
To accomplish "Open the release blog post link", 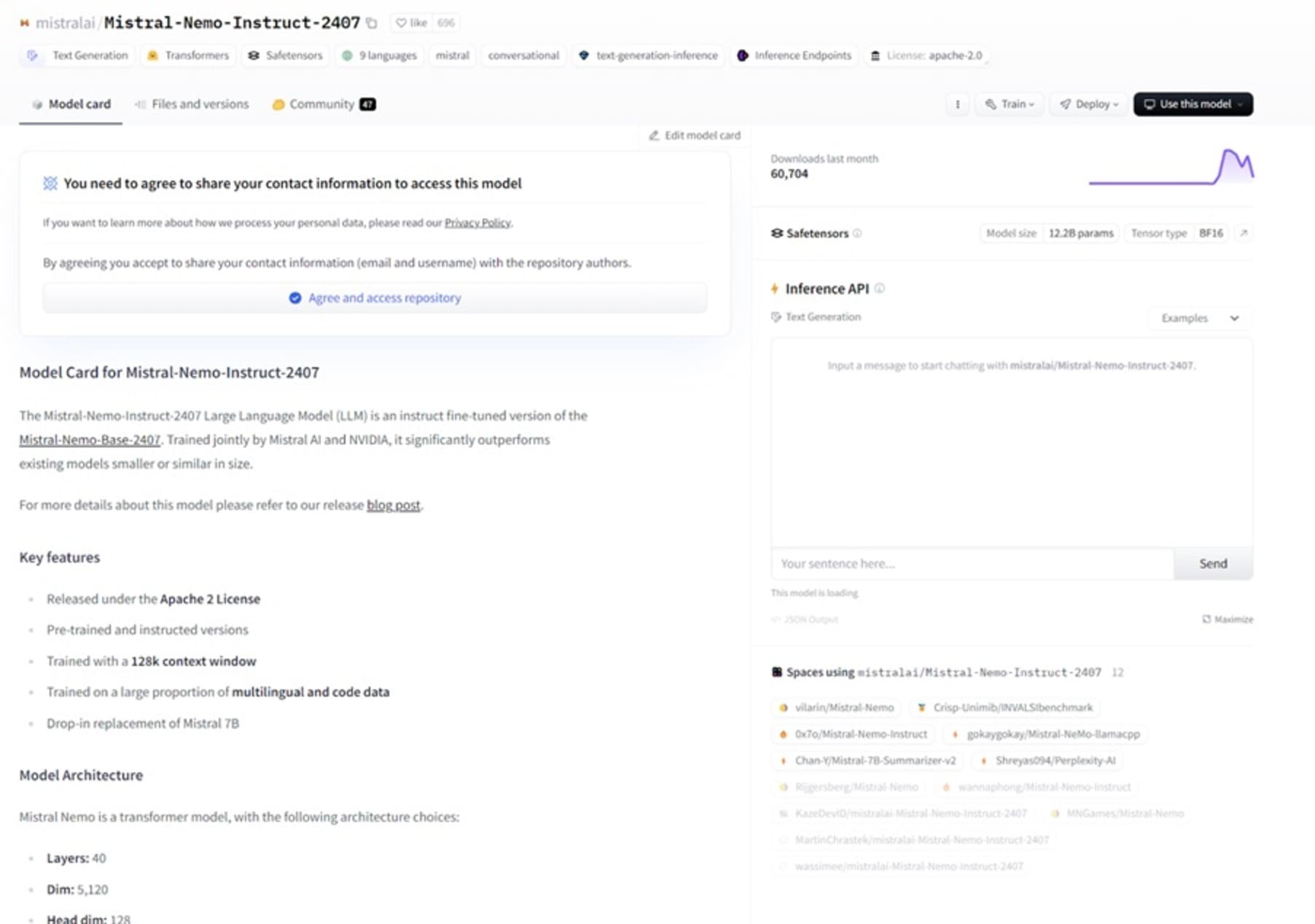I will (393, 505).
